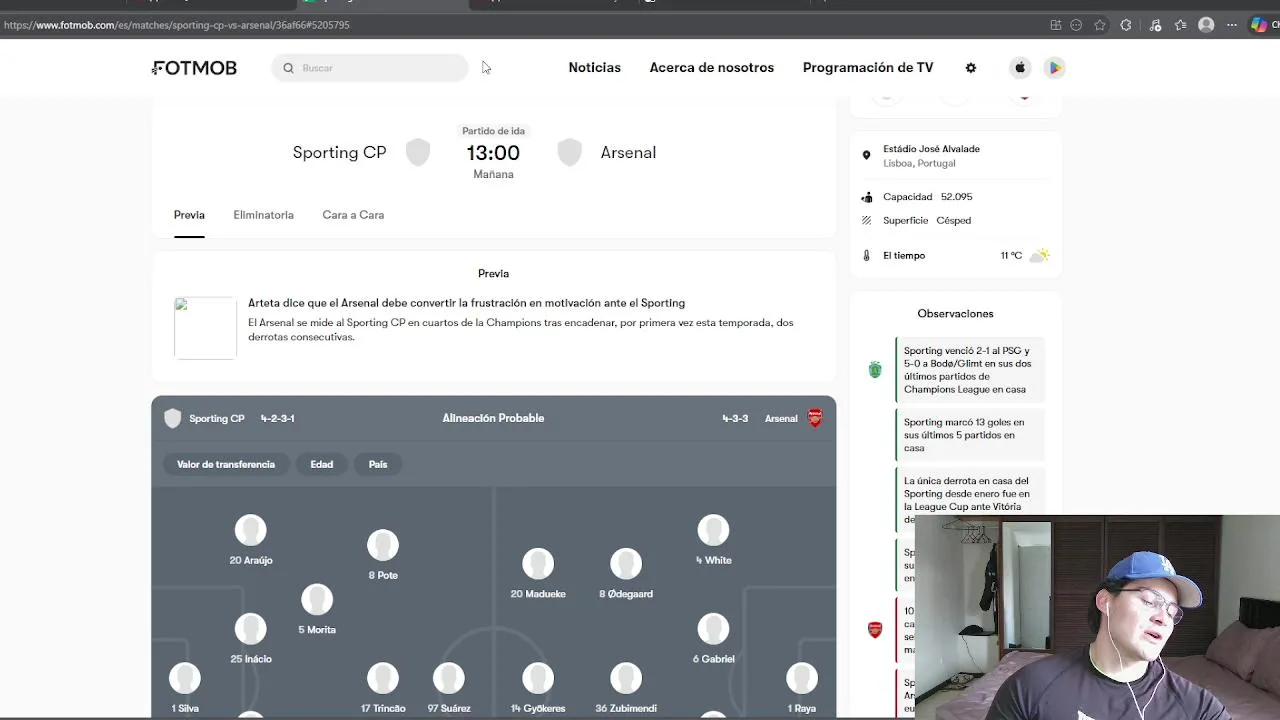Open browser profile avatar
Image resolution: width=1280 pixels, height=720 pixels.
1206,25
